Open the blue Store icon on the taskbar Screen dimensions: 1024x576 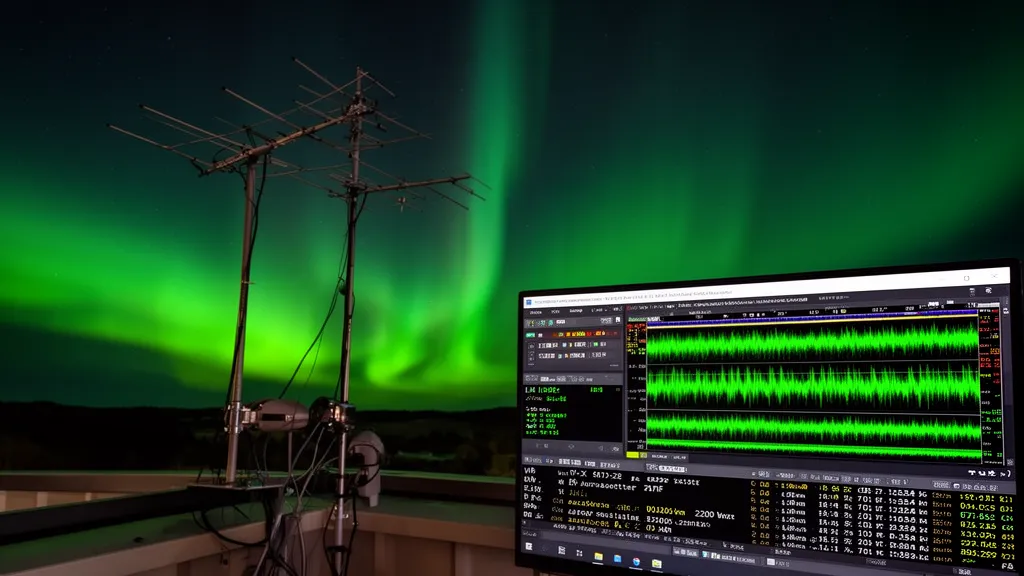tap(617, 558)
